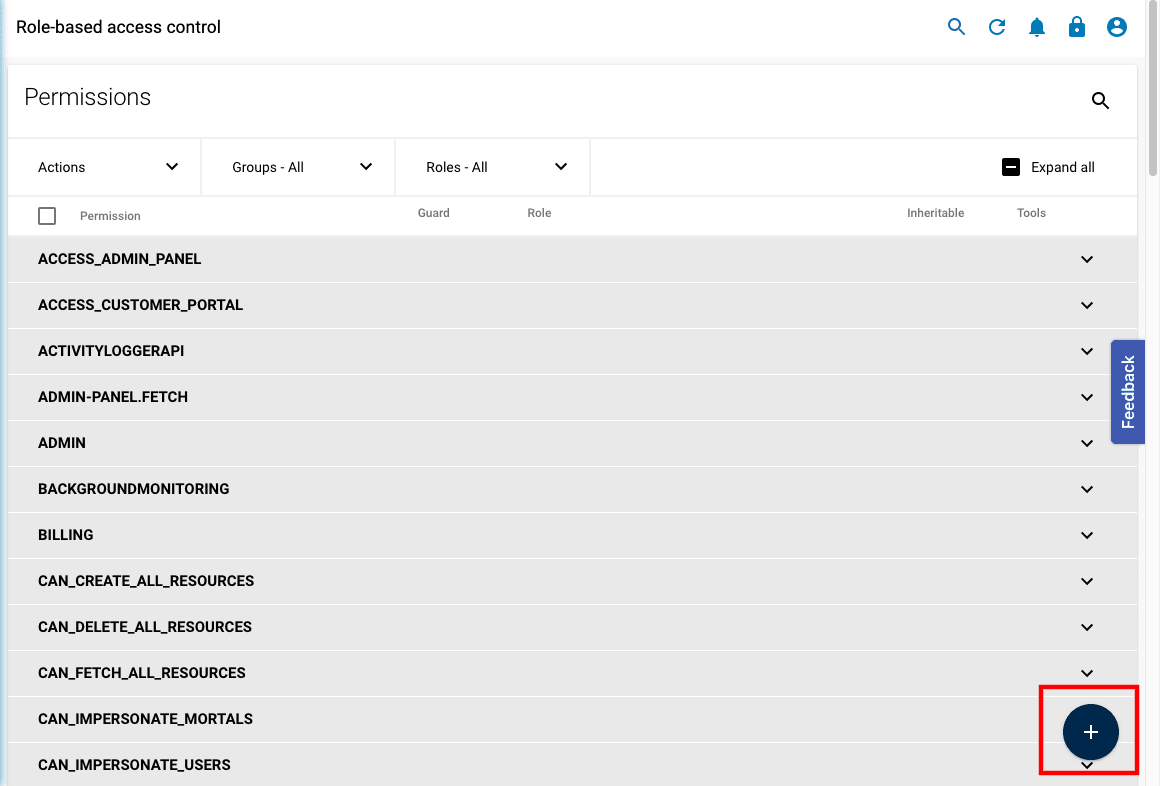Select the Role-based access control title

(117, 27)
